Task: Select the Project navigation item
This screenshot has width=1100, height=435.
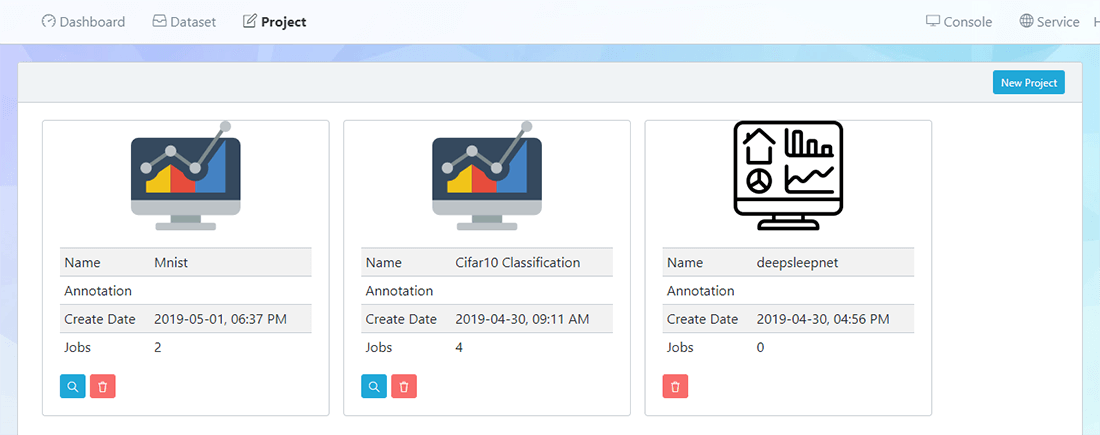Action: tap(274, 22)
